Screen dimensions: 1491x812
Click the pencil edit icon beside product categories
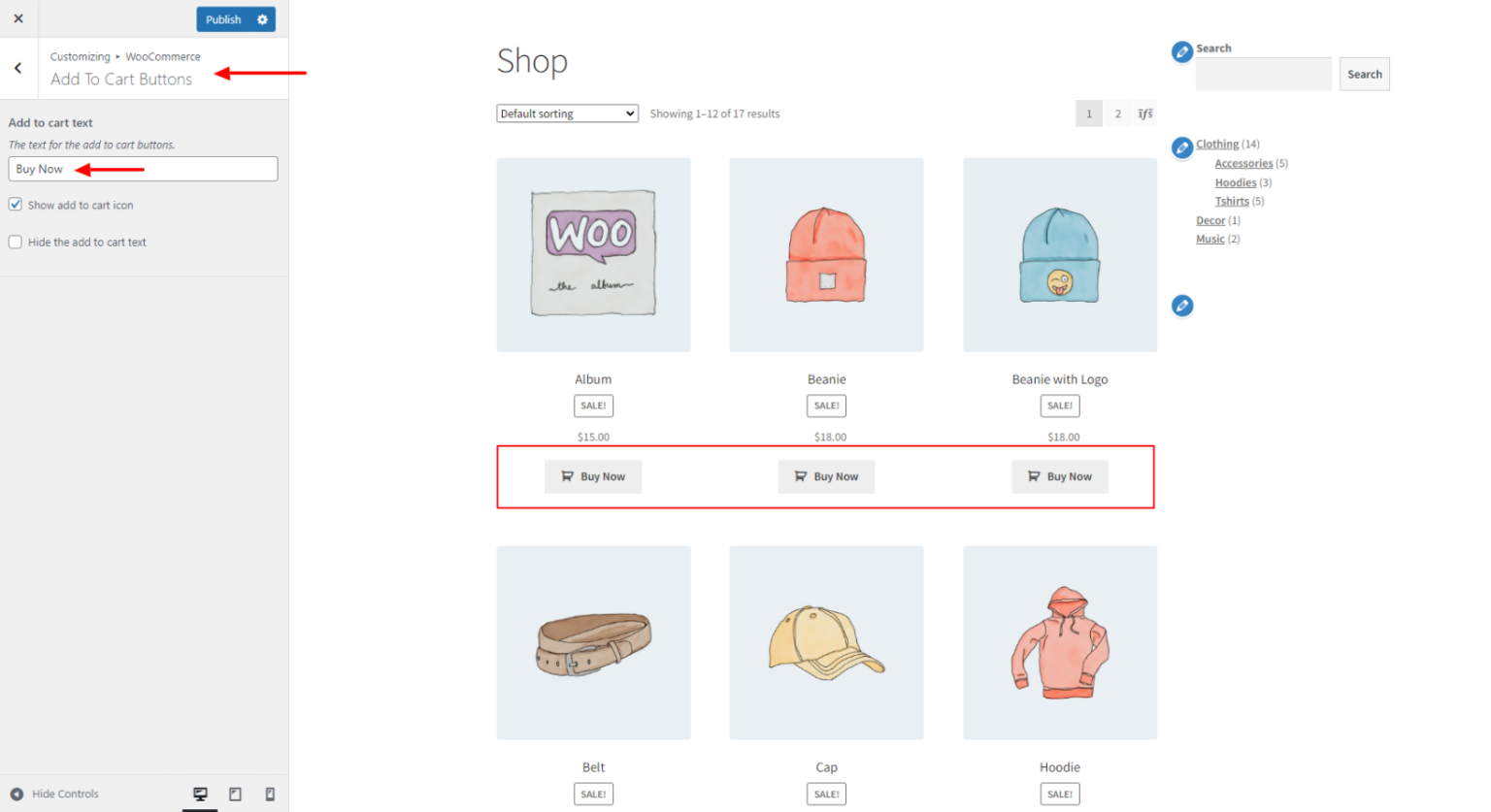coord(1181,147)
